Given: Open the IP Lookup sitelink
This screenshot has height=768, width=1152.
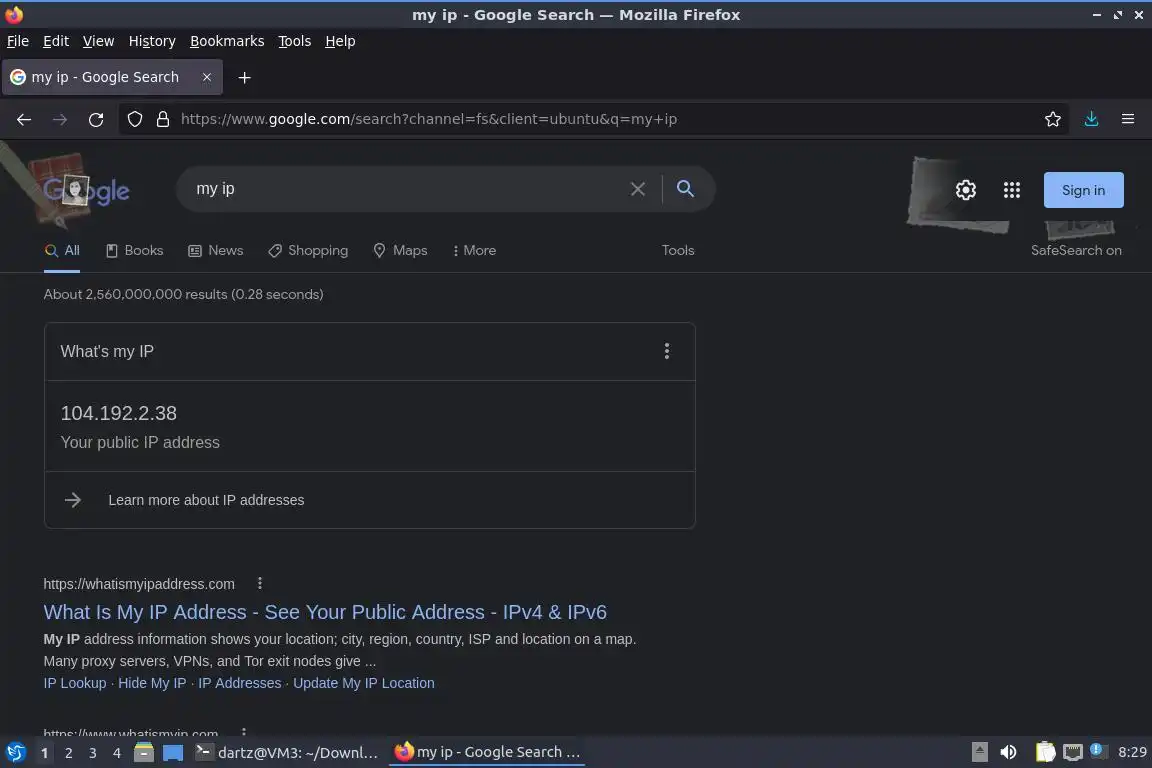Looking at the screenshot, I should [75, 683].
